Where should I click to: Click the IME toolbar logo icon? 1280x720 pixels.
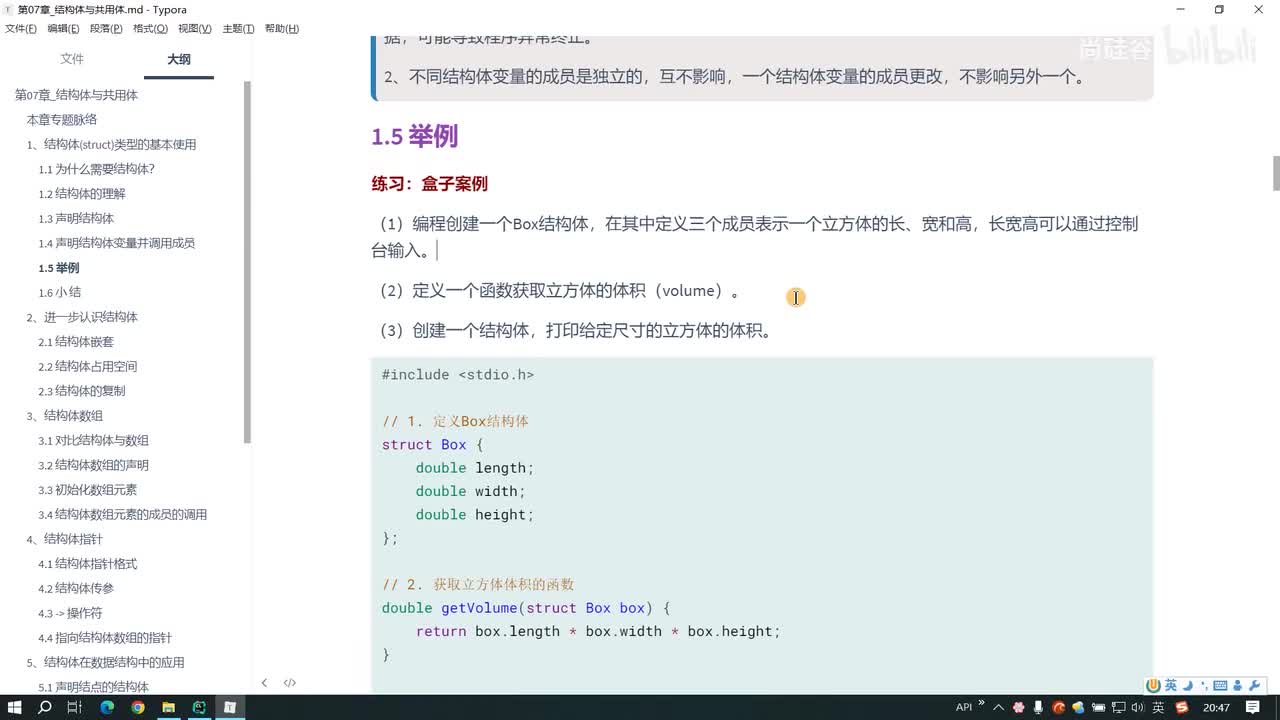pos(1154,685)
